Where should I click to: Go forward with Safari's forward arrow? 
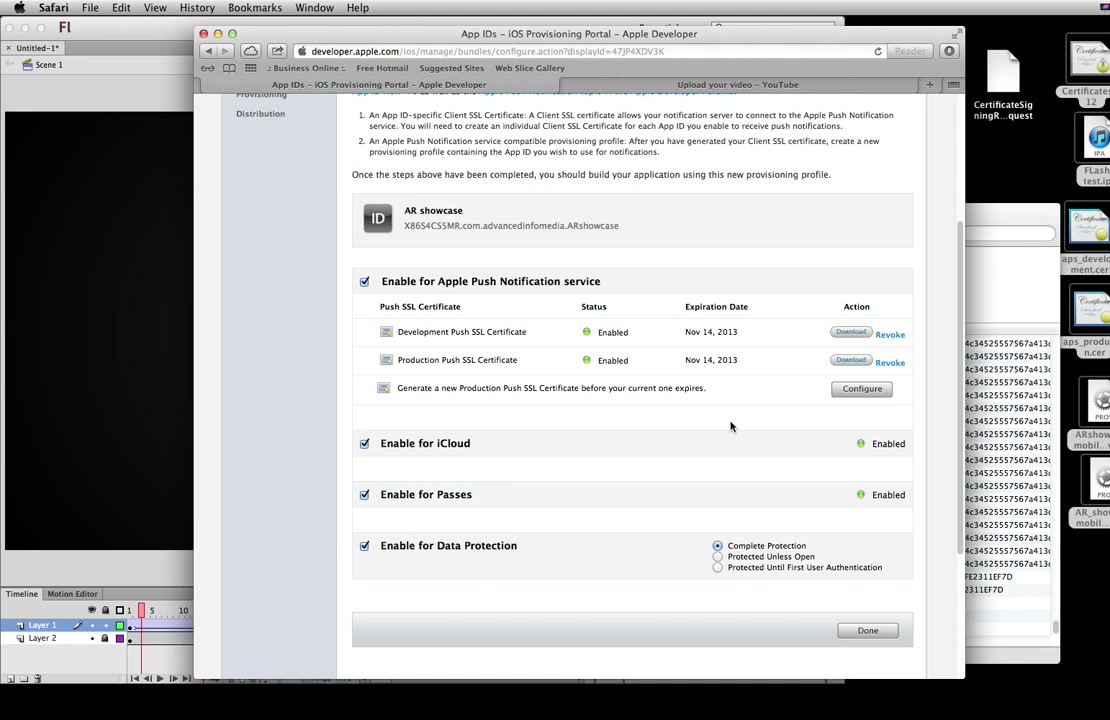click(226, 51)
